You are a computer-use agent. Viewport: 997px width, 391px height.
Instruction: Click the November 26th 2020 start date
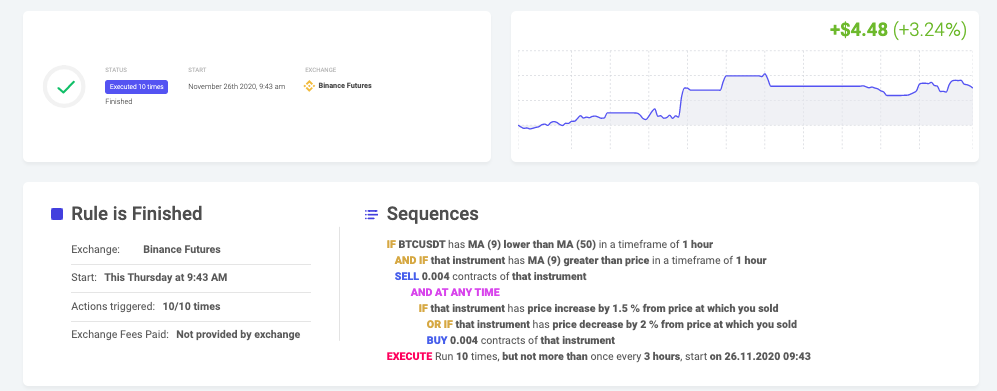[x=237, y=86]
